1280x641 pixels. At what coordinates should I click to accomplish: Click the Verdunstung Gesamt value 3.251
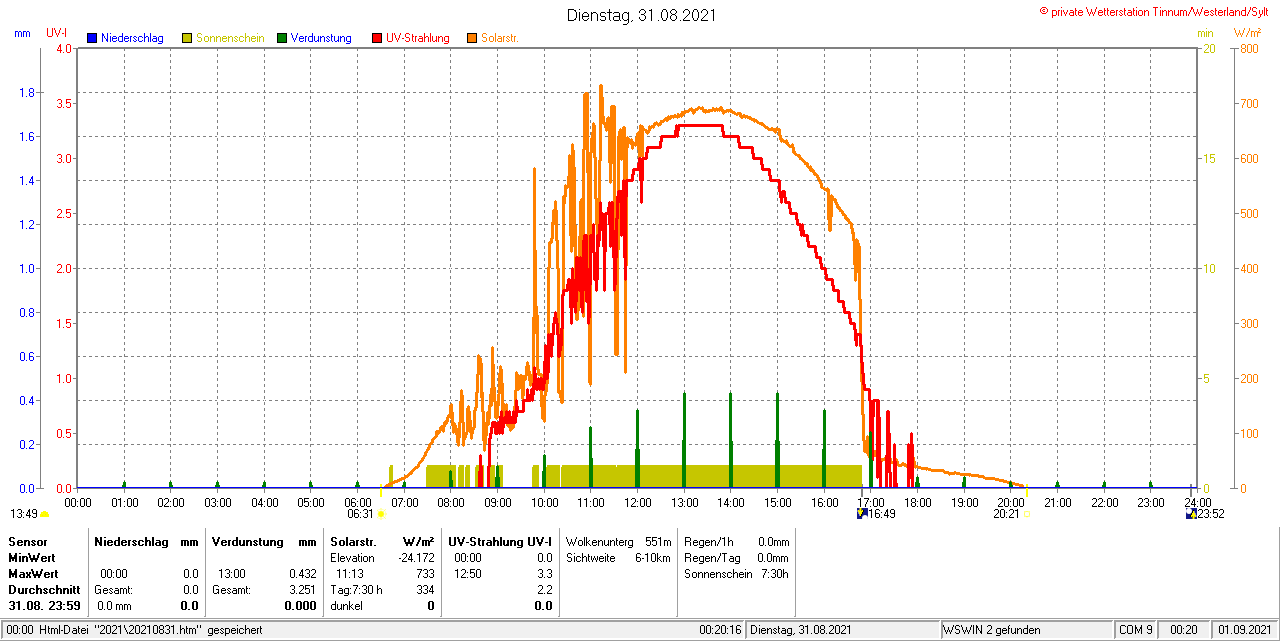302,590
